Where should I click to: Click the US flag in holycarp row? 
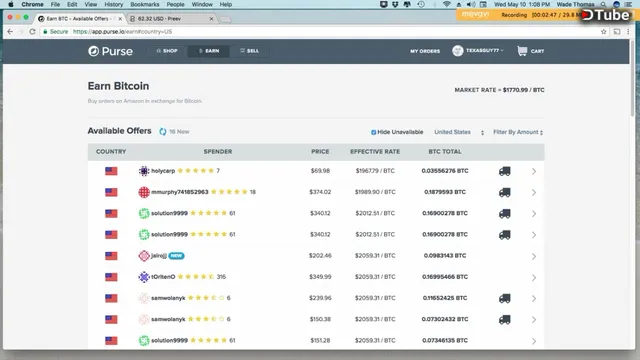click(111, 171)
